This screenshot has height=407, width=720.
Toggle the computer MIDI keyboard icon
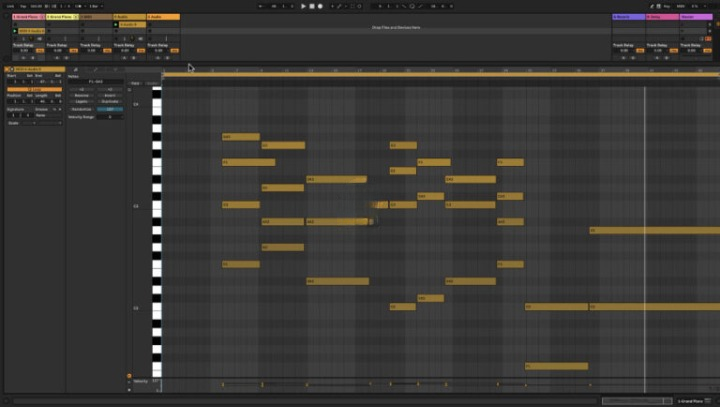[658, 6]
